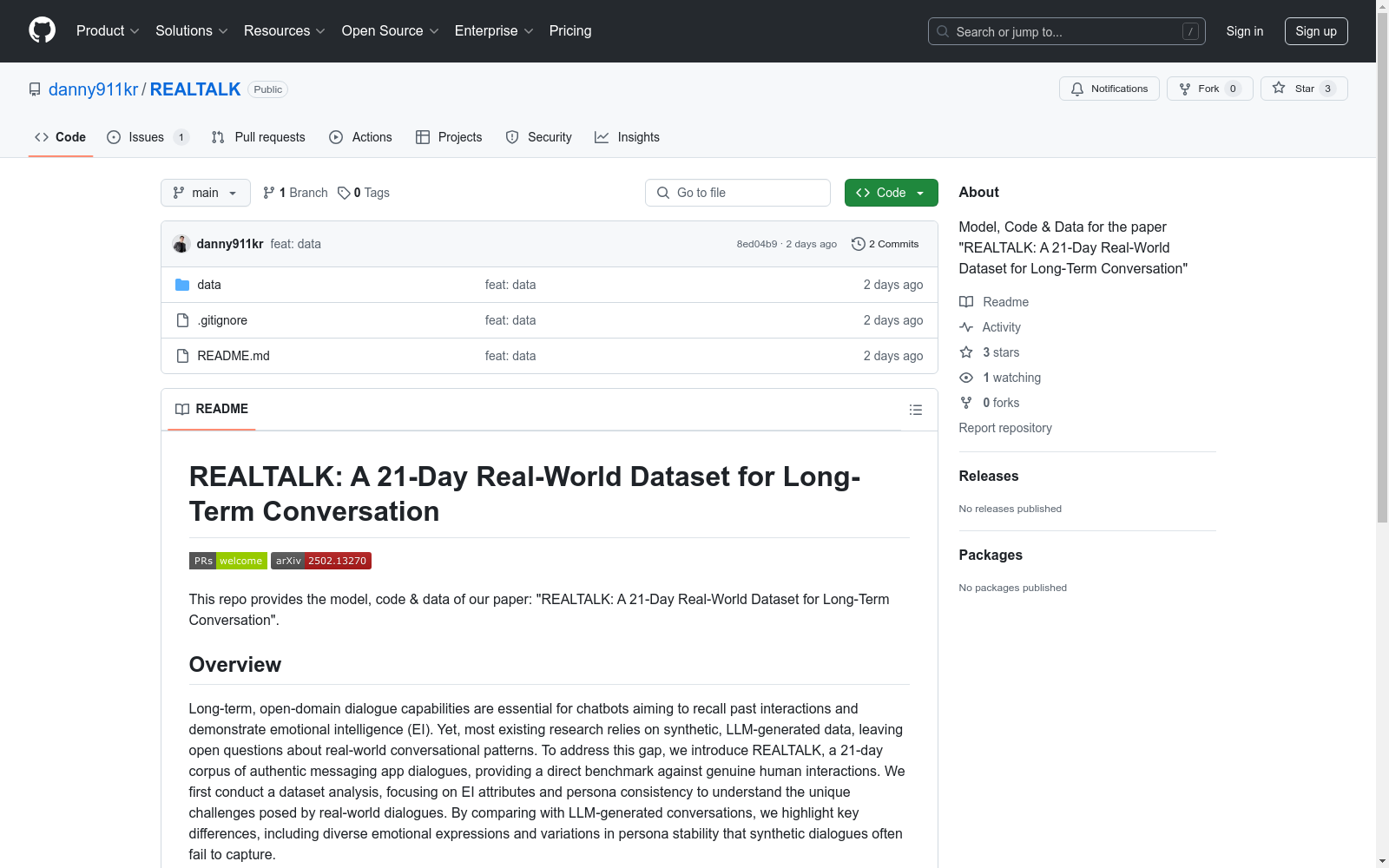Open the README outline list icon
The width and height of the screenshot is (1389, 868).
coord(915,410)
